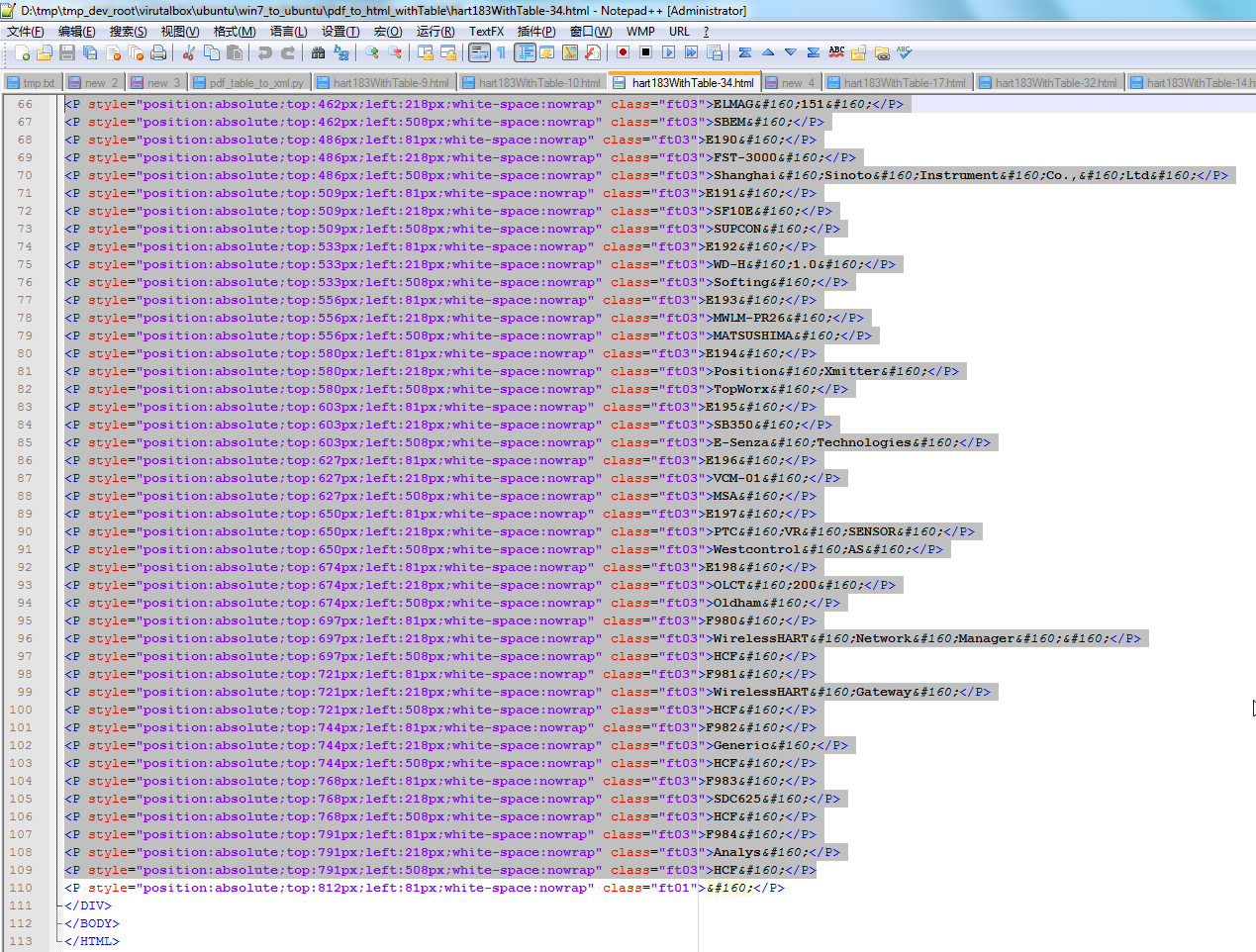Open user-defined language dialog icon
This screenshot has height=952, width=1256.
[547, 52]
